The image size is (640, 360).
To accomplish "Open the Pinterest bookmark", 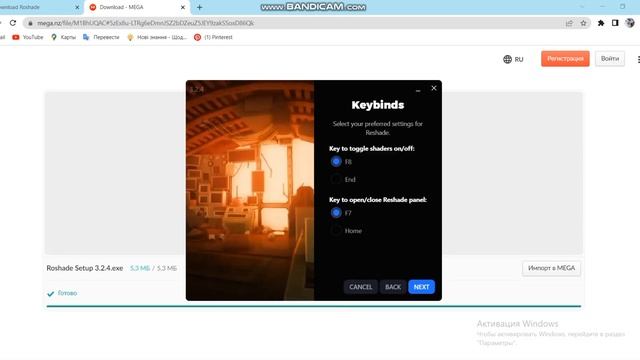I will 213,37.
